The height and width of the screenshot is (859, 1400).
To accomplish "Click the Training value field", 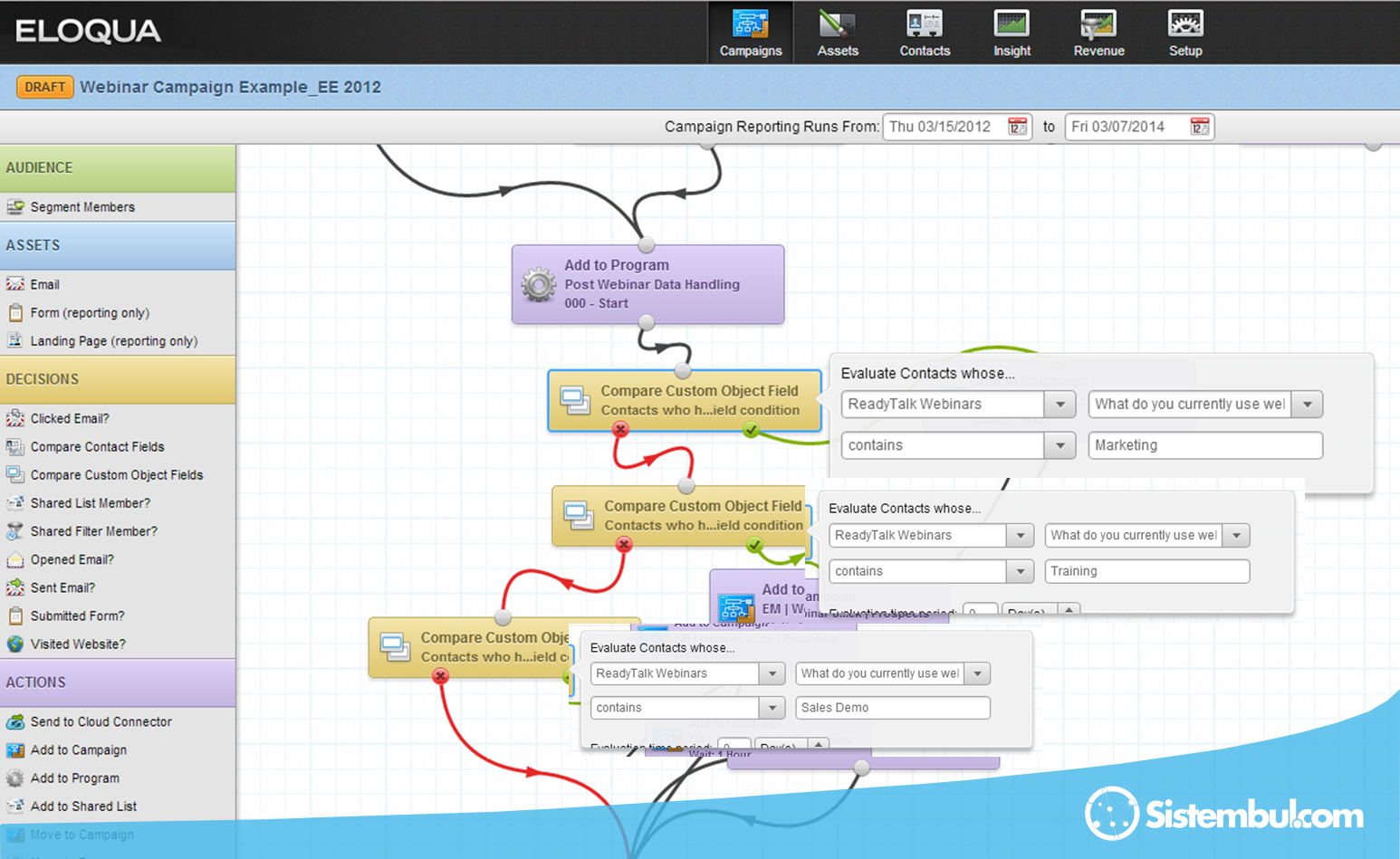I will pos(1147,571).
